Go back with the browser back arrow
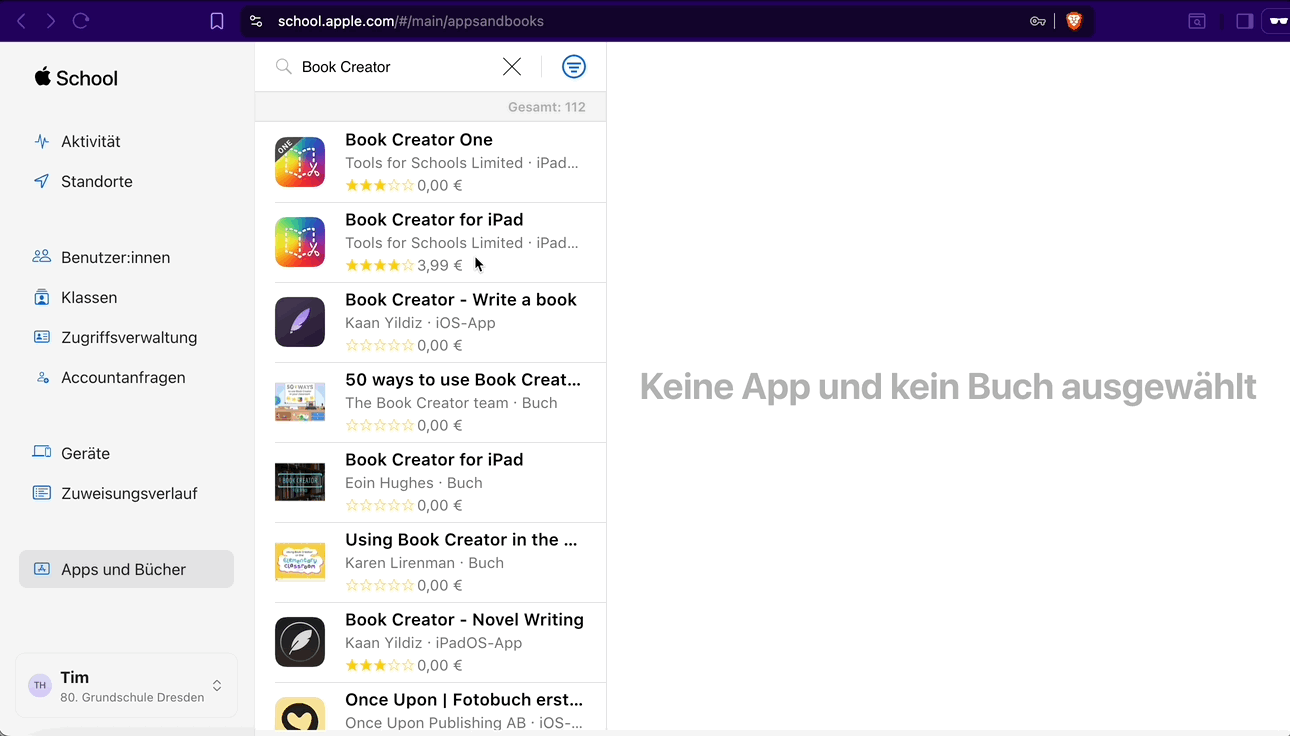1290x736 pixels. (21, 21)
